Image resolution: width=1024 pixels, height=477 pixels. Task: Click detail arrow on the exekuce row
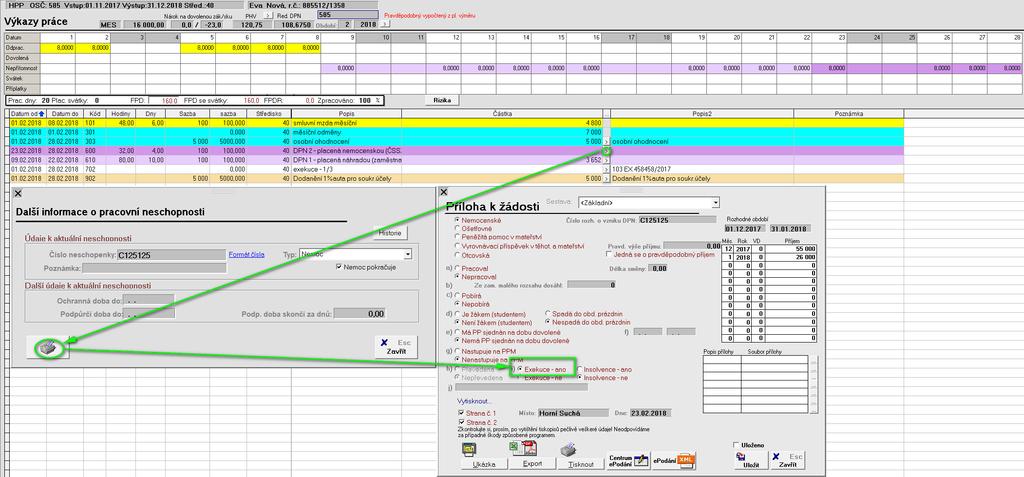(x=606, y=169)
